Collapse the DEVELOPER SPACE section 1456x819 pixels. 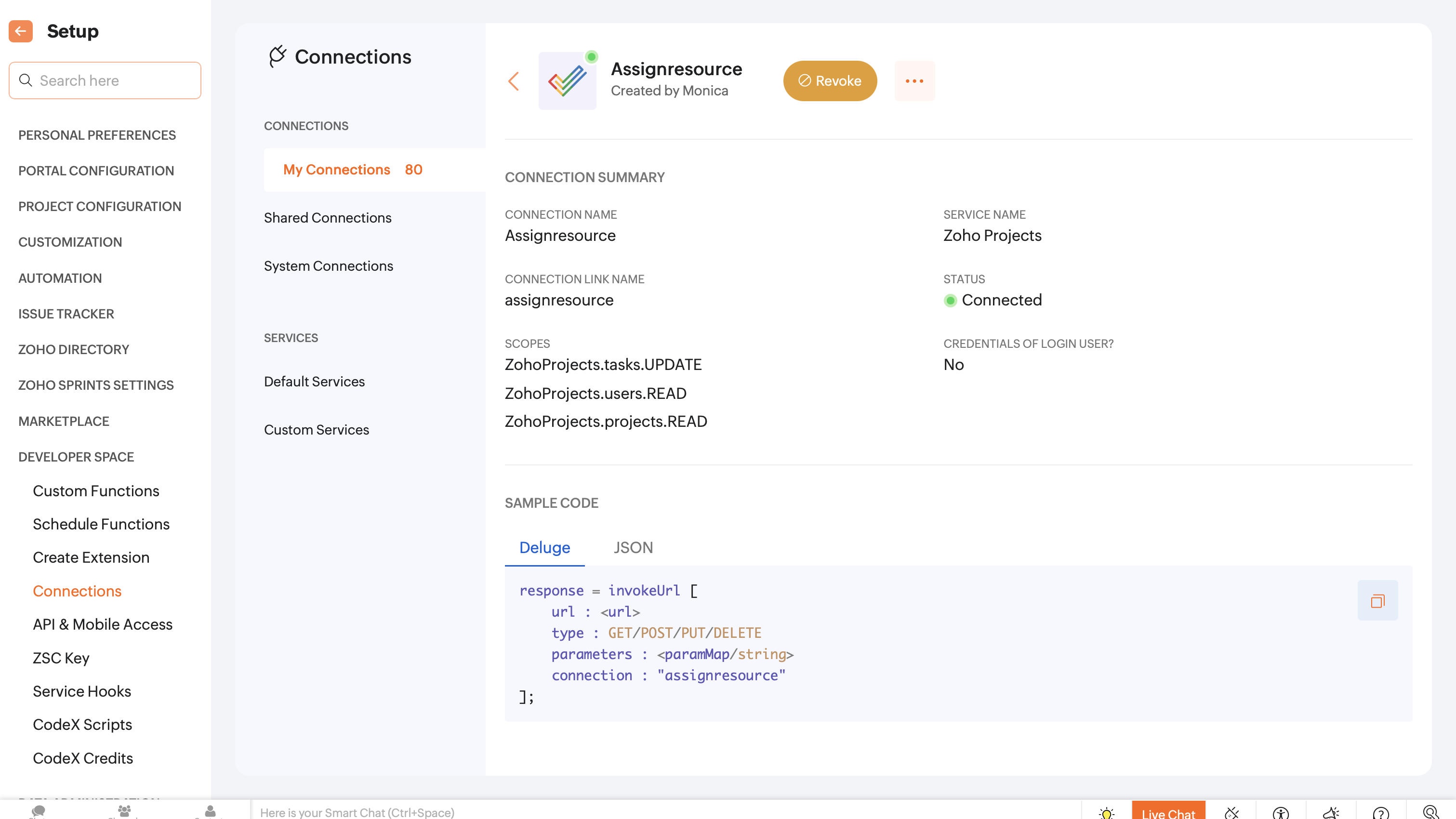click(x=76, y=457)
